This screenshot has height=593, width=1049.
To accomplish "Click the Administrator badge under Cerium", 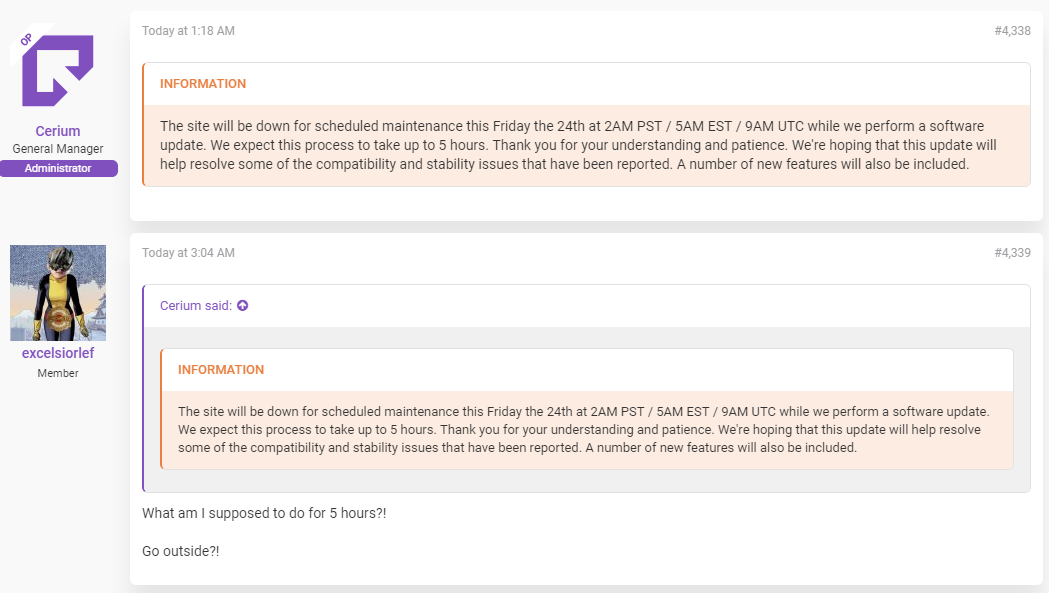I will coord(58,168).
